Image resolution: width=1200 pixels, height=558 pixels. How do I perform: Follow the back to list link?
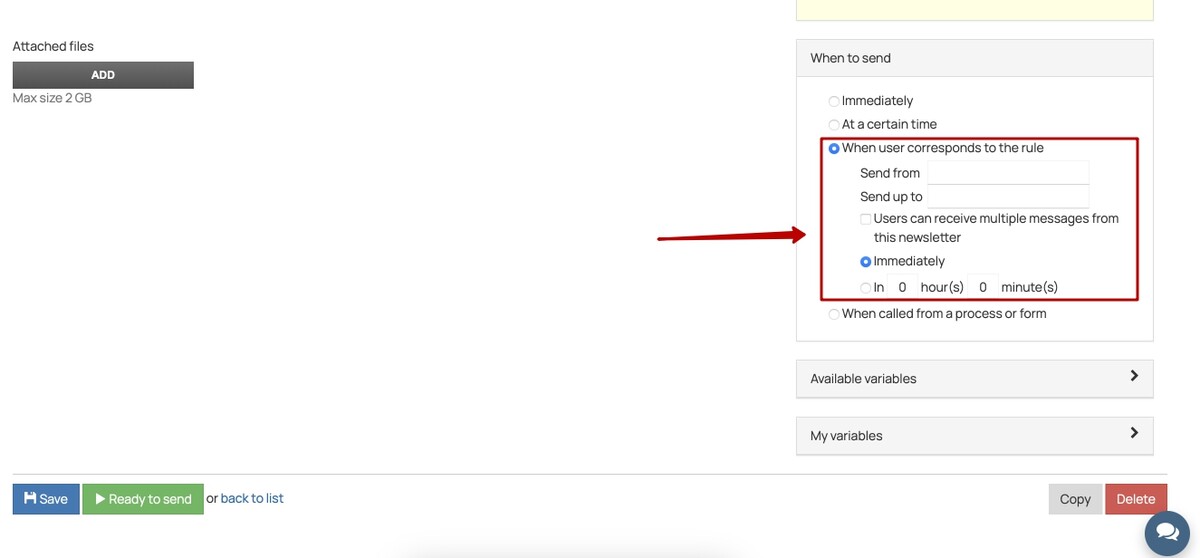click(252, 498)
